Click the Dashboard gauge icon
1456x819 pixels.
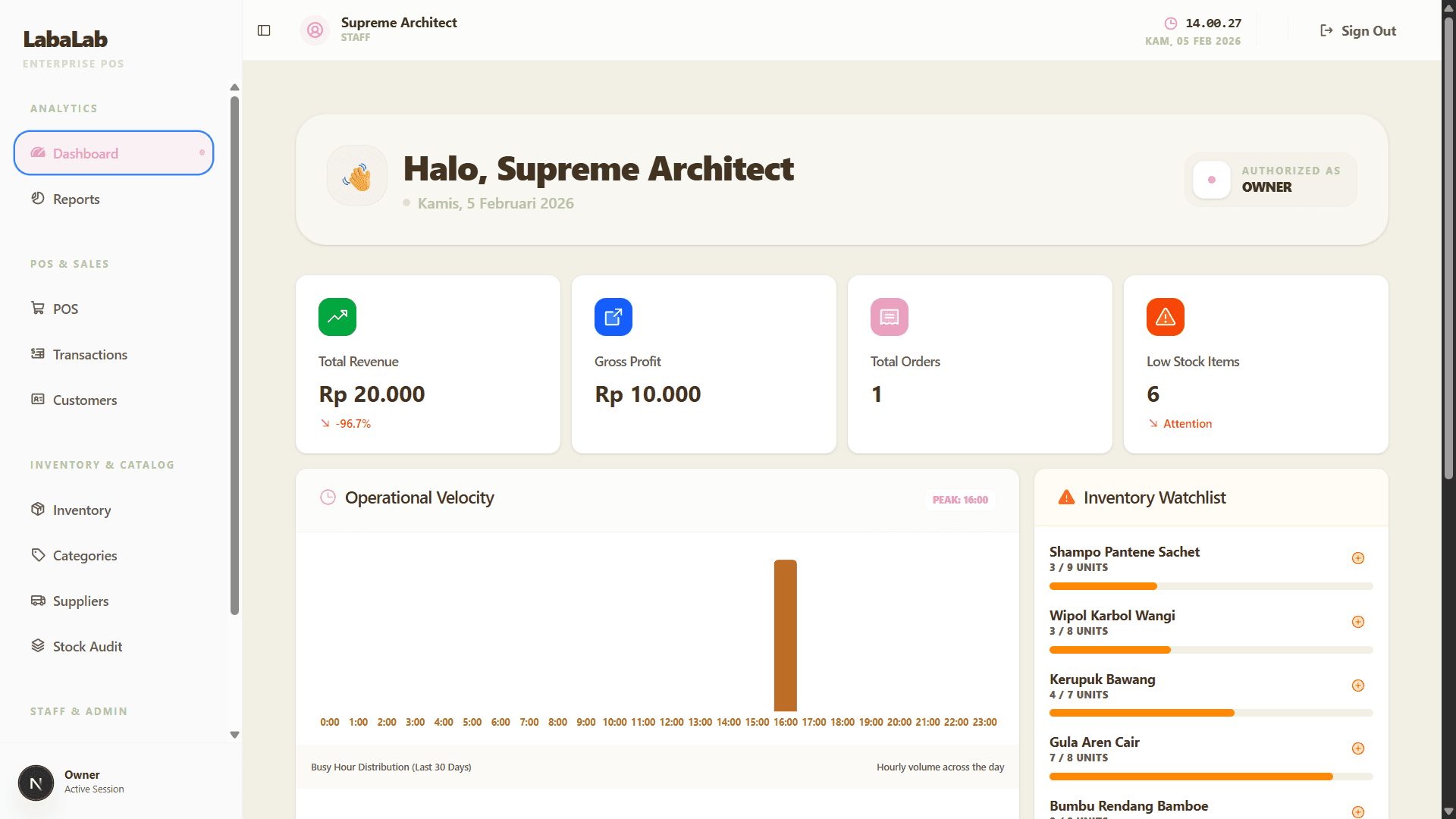point(38,153)
